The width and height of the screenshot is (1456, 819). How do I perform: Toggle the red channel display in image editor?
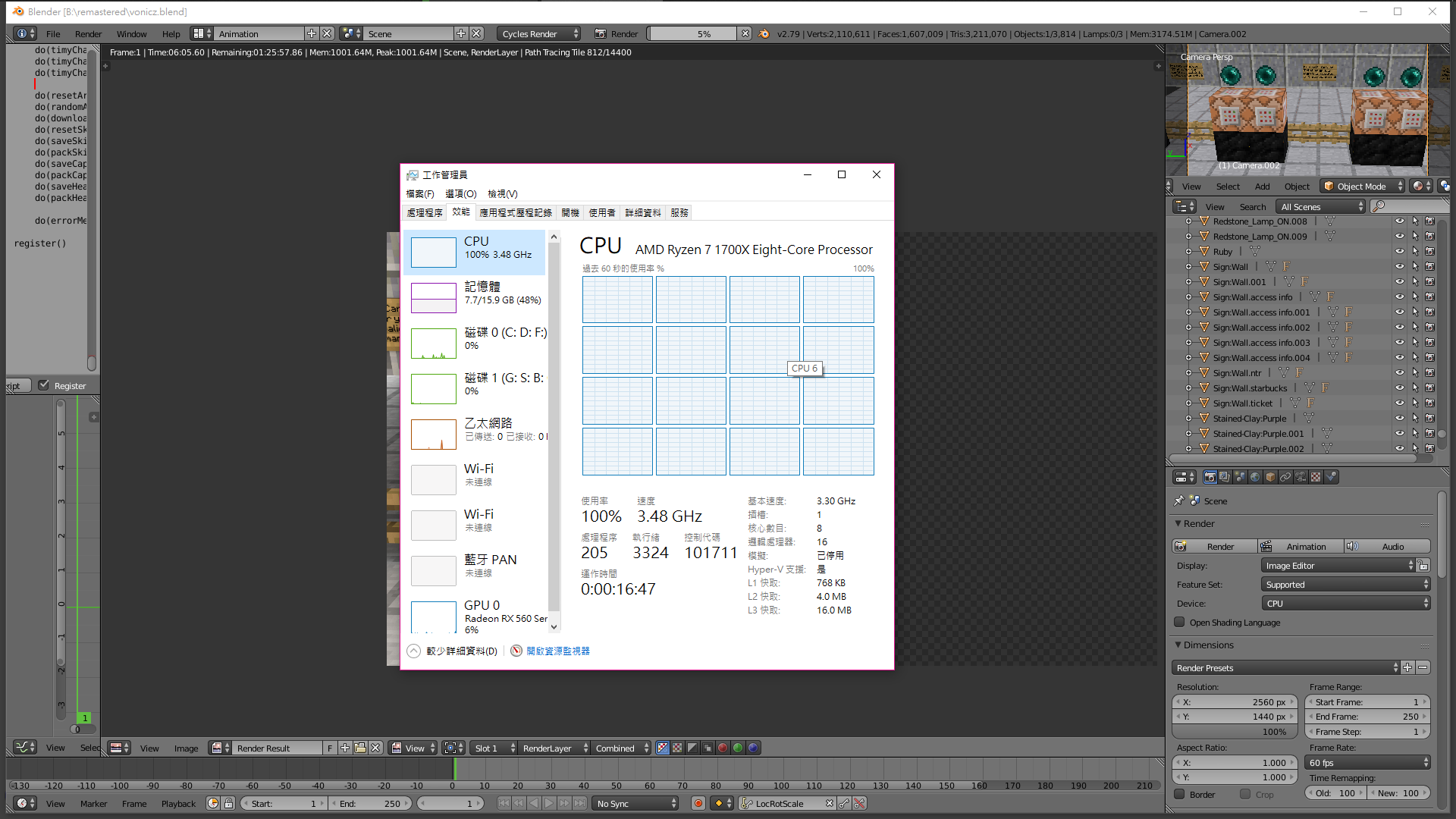tap(723, 748)
